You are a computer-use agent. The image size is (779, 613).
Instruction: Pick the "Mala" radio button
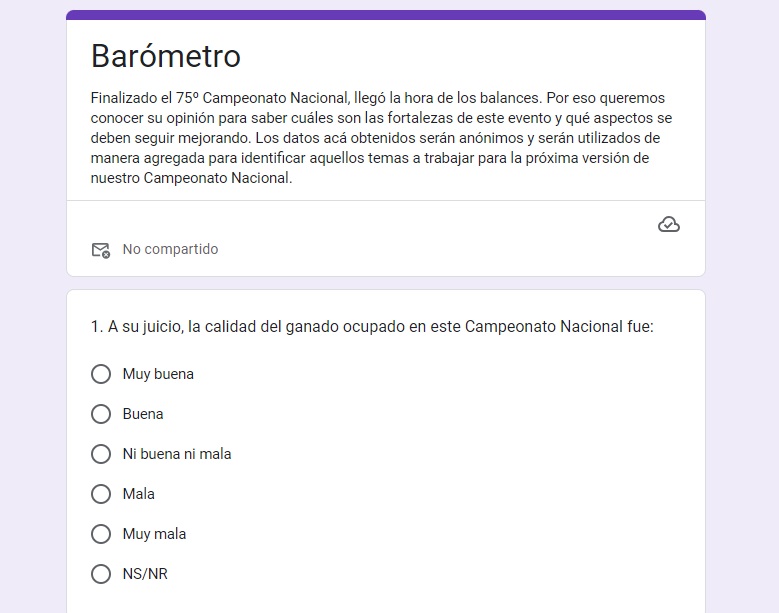coord(101,494)
